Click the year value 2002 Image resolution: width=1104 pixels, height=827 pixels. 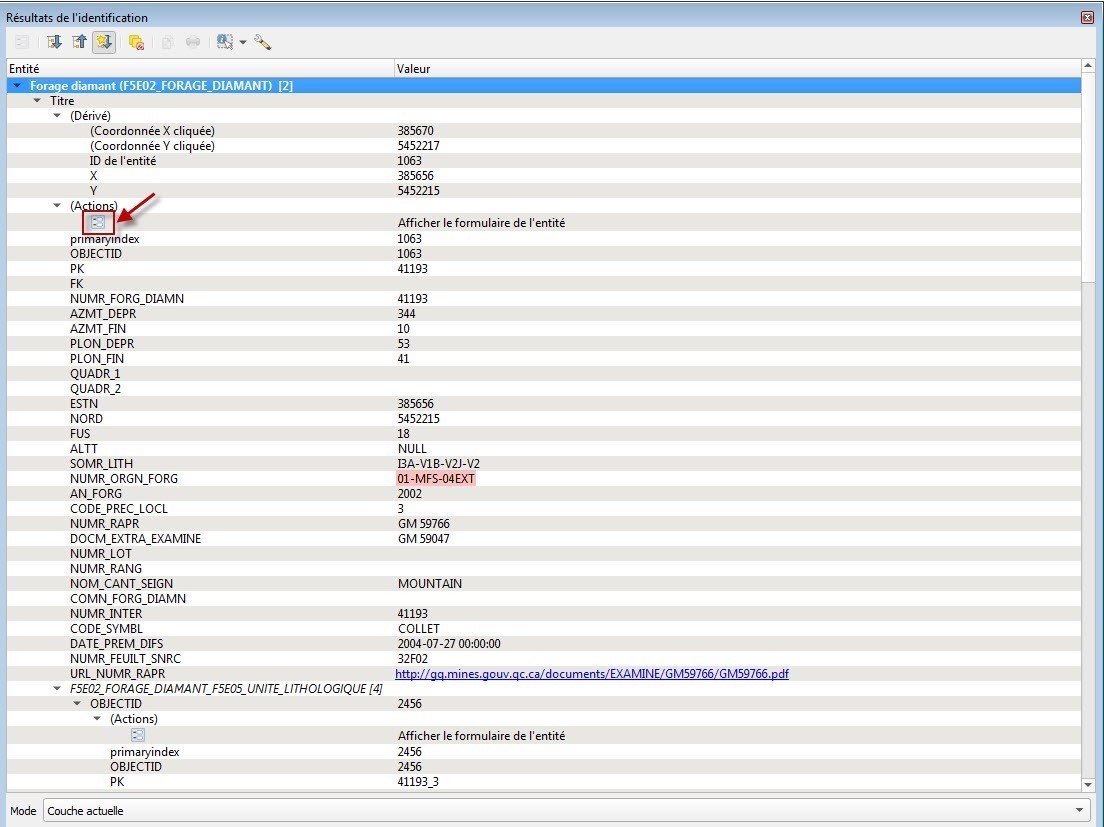point(409,493)
